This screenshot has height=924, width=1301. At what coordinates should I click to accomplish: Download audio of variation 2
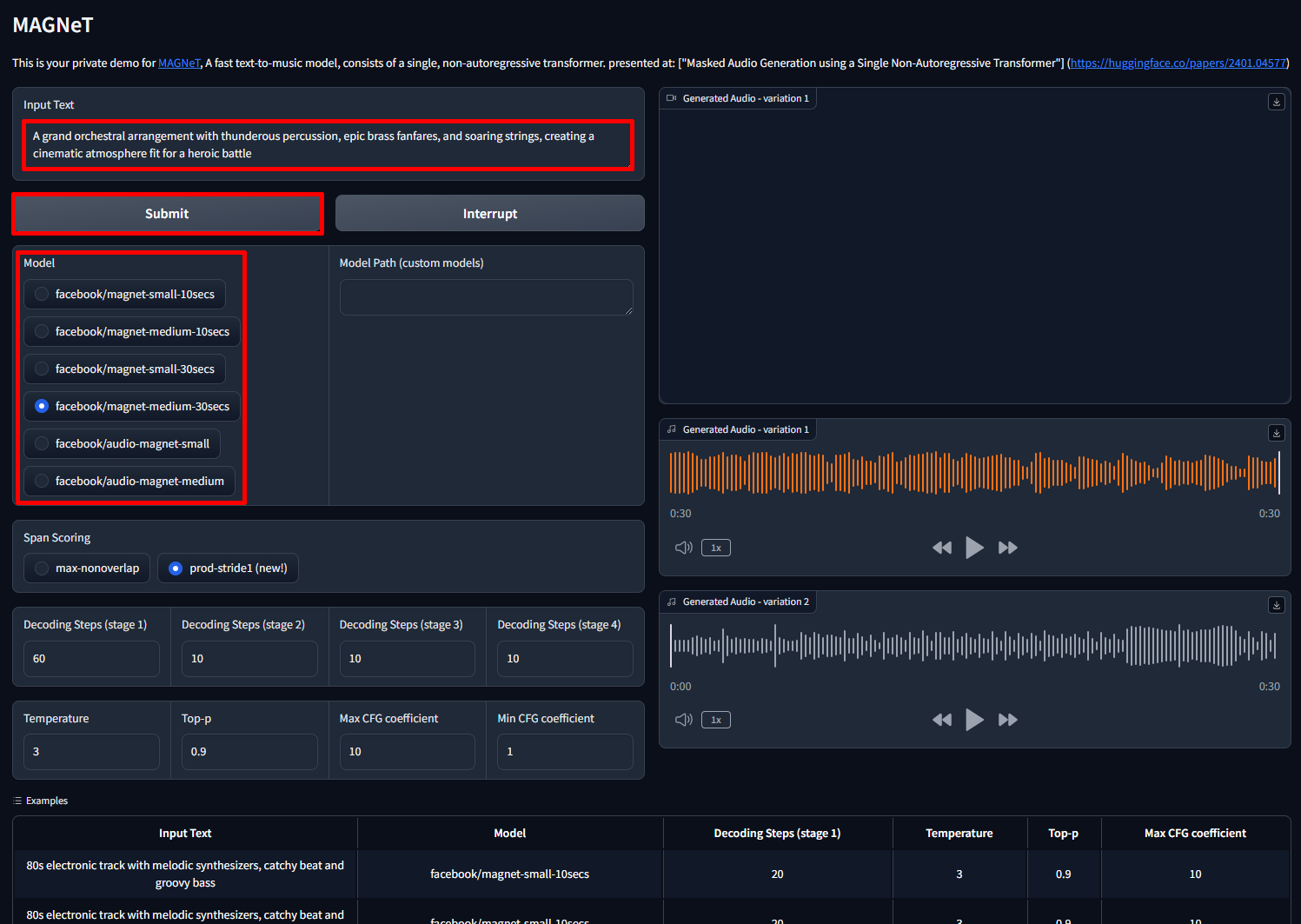[x=1276, y=605]
